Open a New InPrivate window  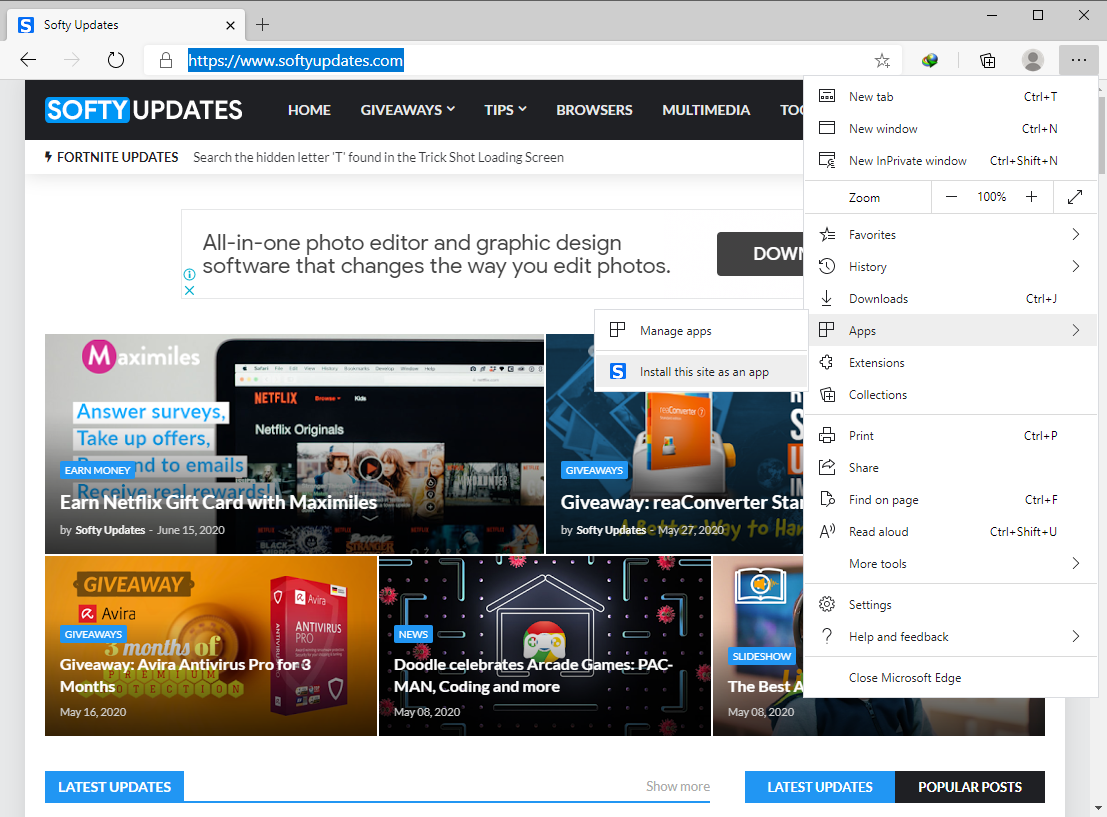coord(950,161)
